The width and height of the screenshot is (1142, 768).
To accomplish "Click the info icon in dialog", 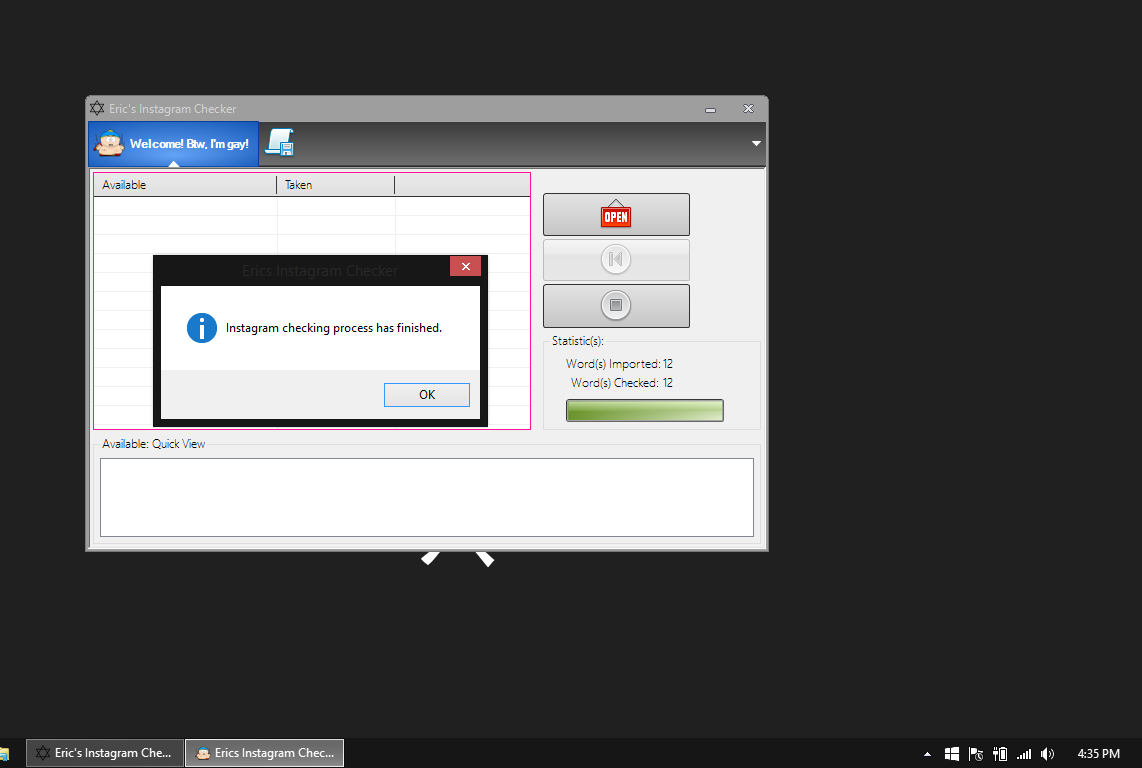I will (202, 328).
